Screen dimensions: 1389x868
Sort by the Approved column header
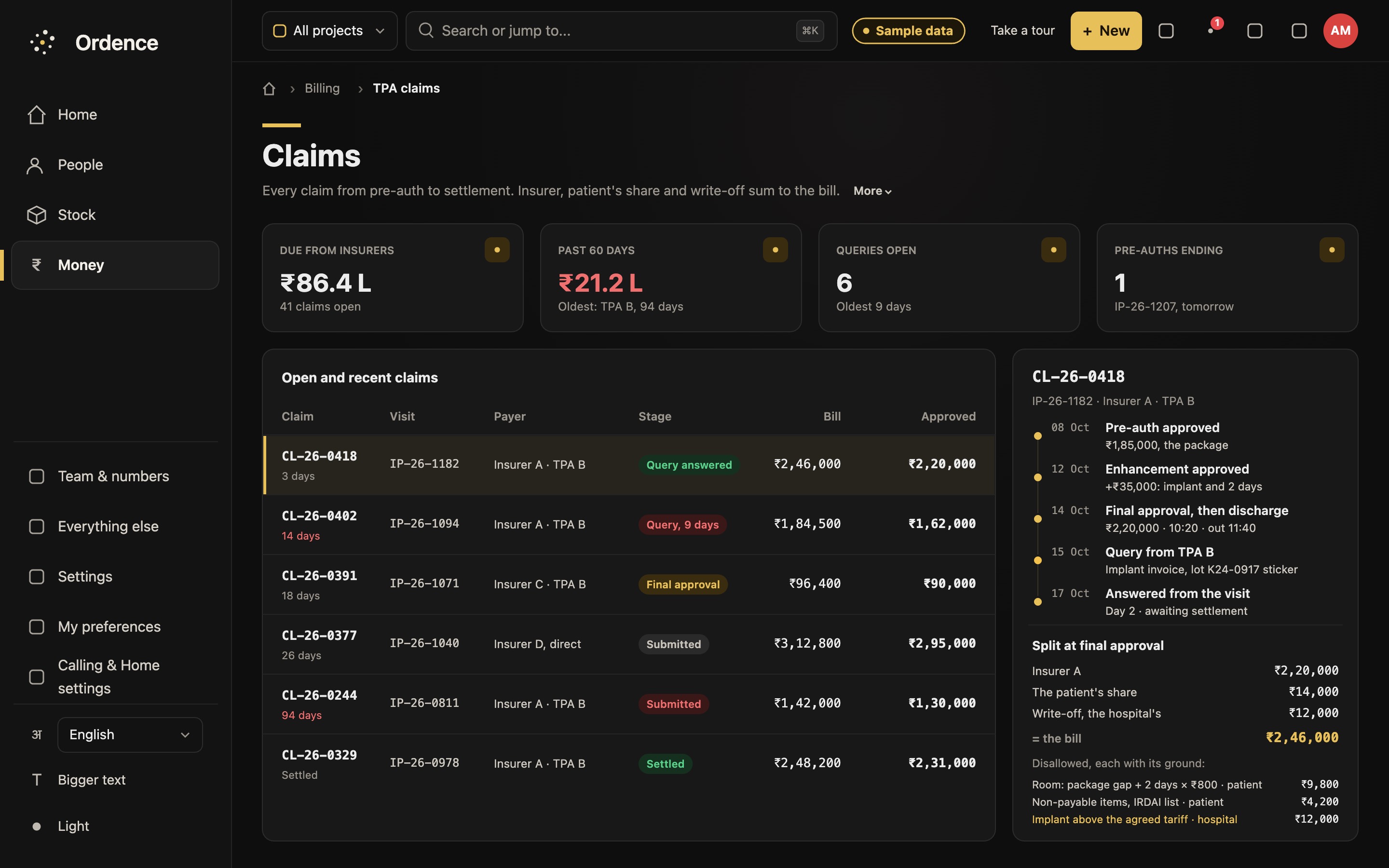coord(948,416)
